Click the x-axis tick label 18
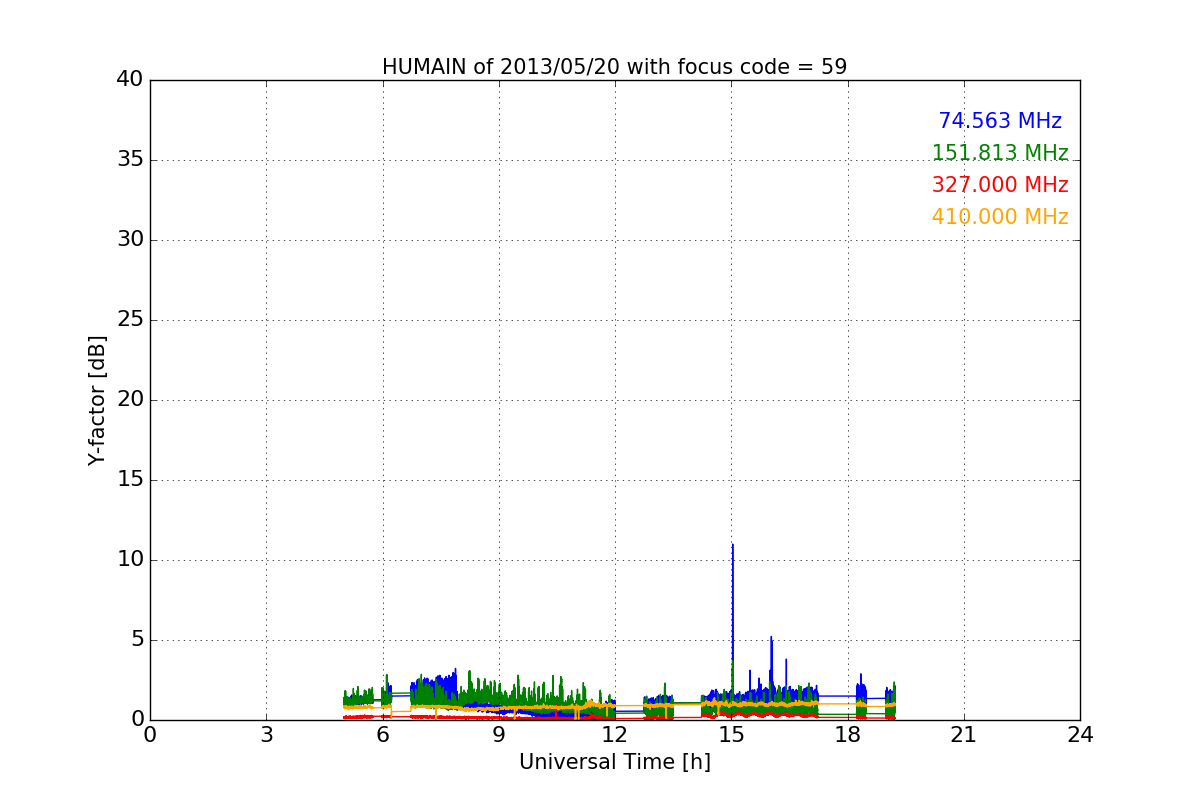1200x800 pixels. (x=847, y=735)
